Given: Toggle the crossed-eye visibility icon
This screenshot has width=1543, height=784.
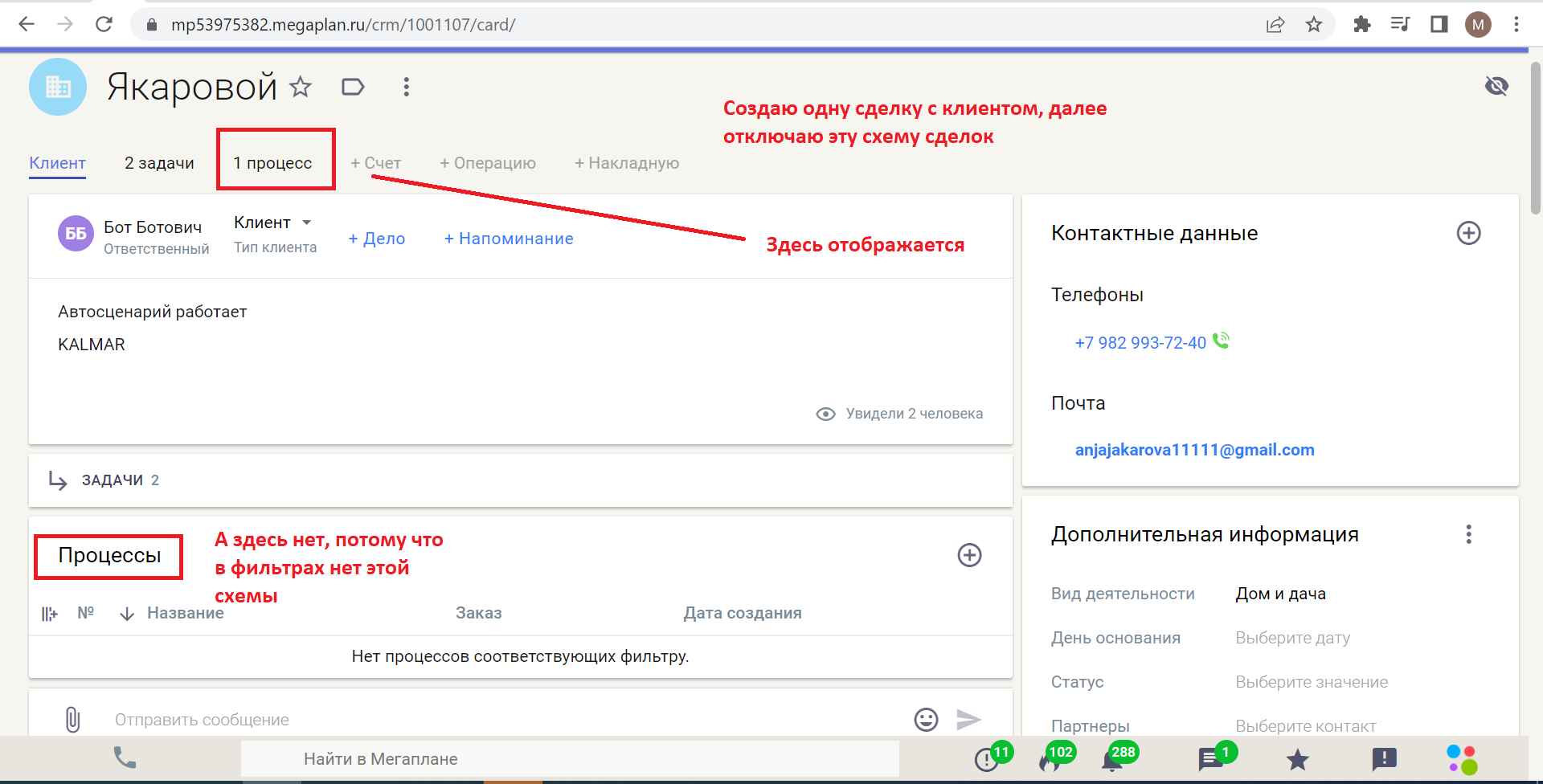Looking at the screenshot, I should 1496,86.
